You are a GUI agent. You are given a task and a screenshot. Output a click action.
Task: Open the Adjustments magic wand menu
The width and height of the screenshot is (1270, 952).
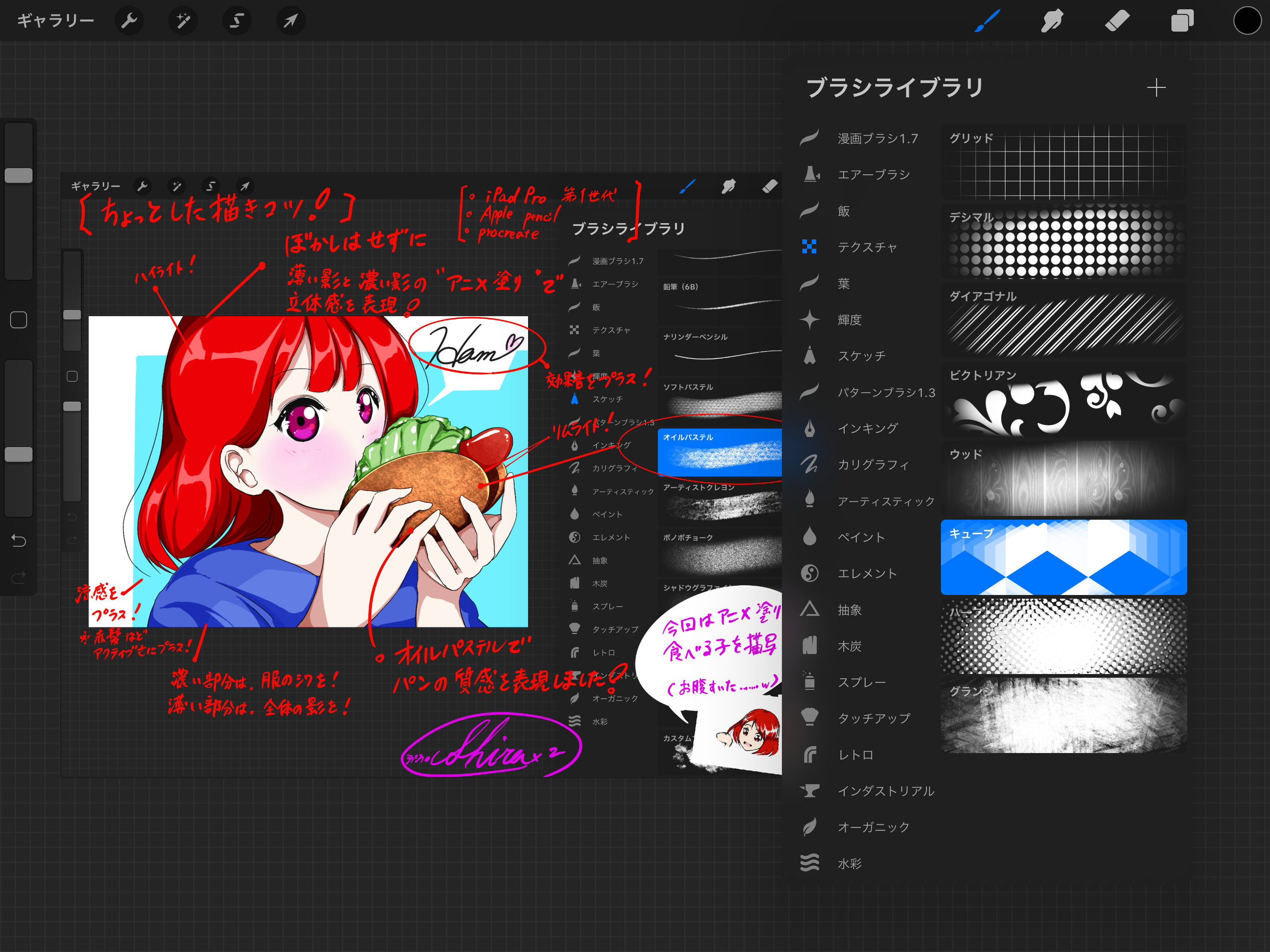pyautogui.click(x=183, y=20)
